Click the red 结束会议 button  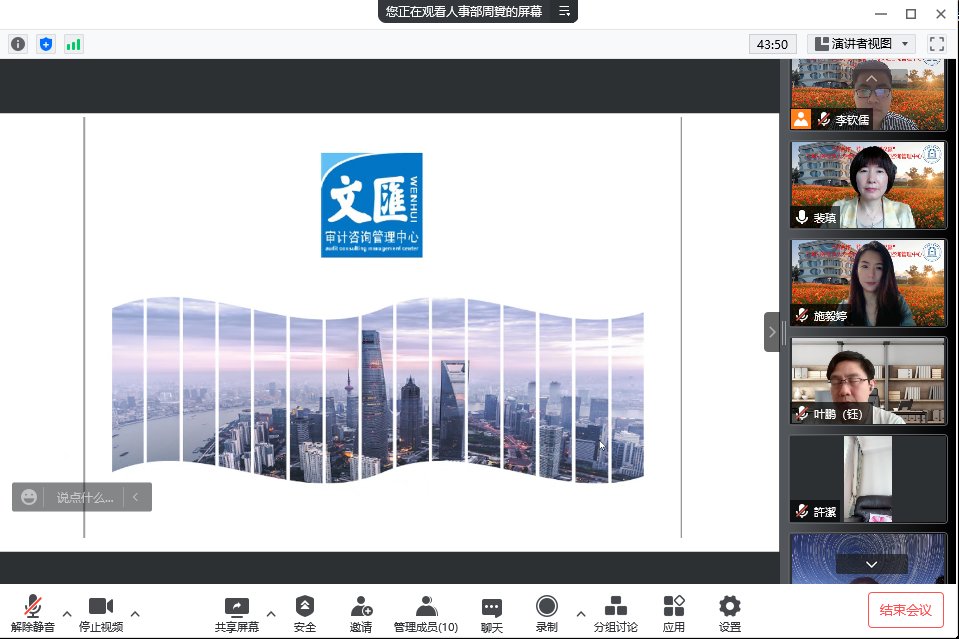point(905,610)
